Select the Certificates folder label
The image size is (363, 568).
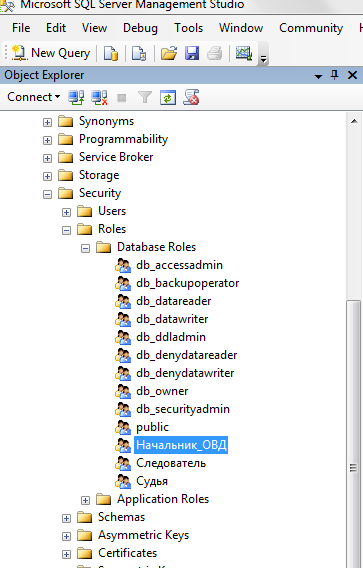(128, 553)
